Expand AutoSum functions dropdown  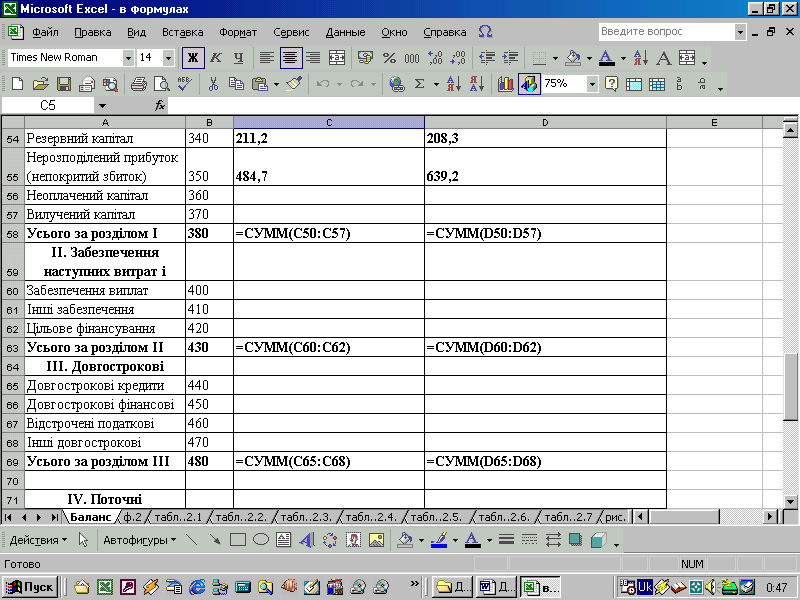click(436, 84)
